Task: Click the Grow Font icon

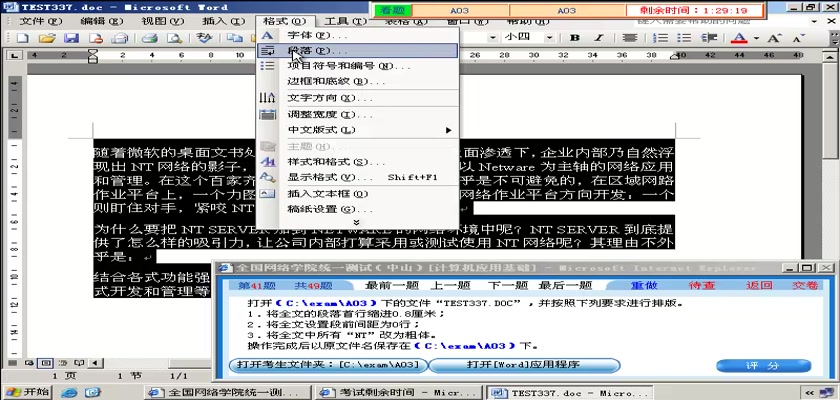Action: click(x=774, y=38)
